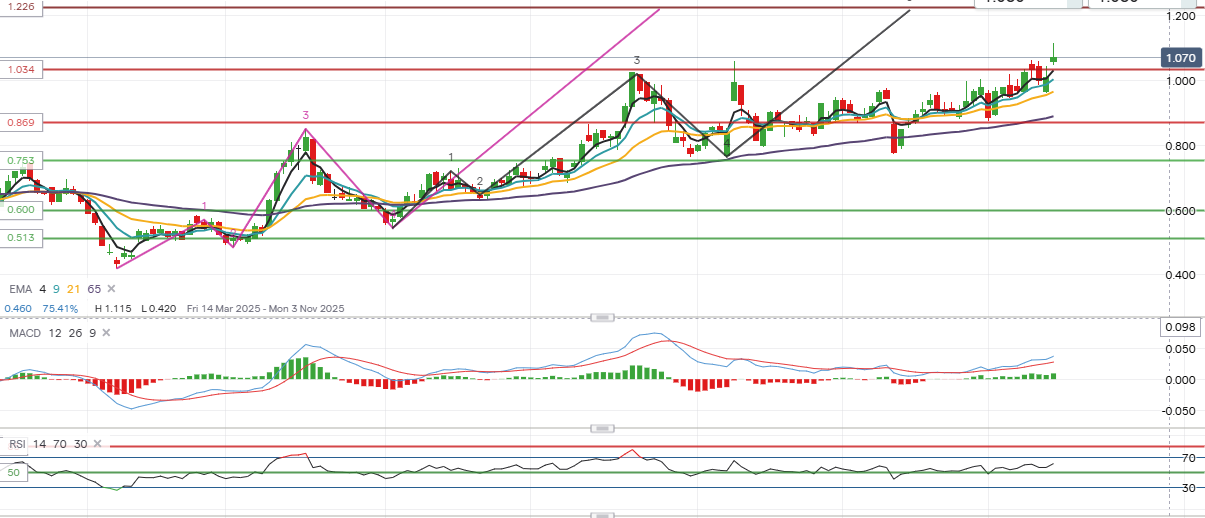
Task: Select the 0.869 horizontal level label
Action: 21,123
